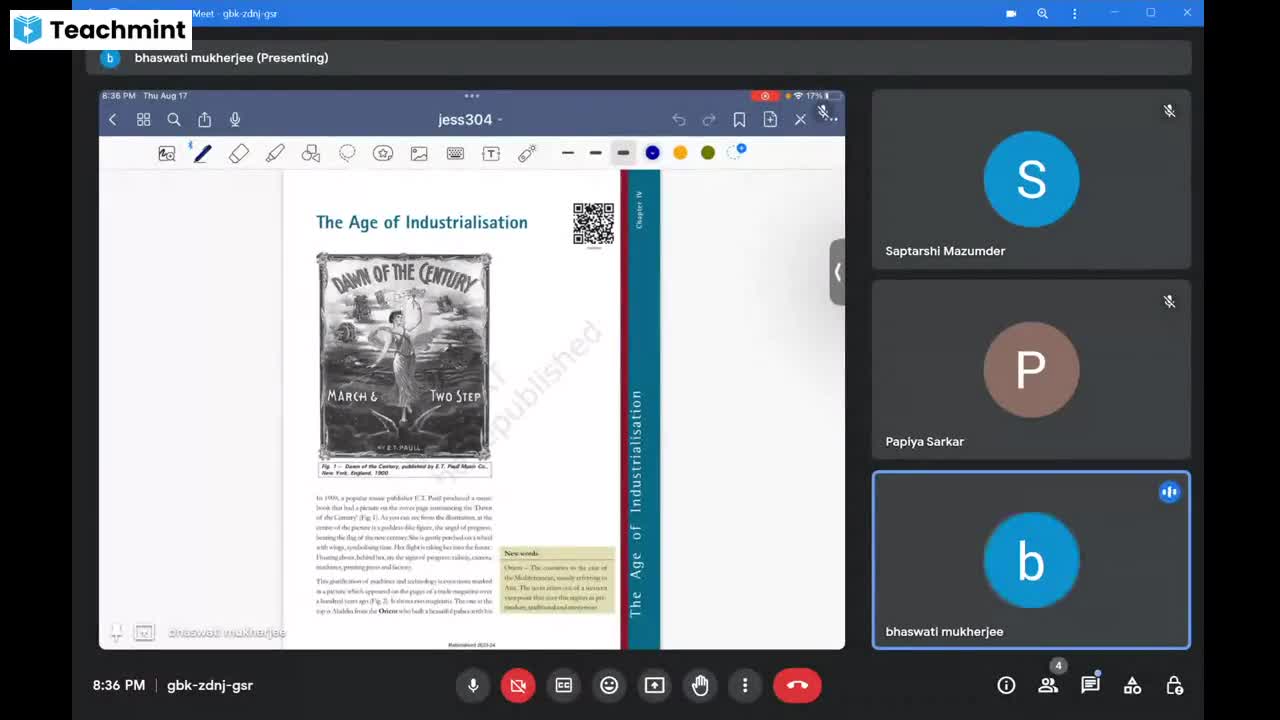Select the highlighter tool
The height and width of the screenshot is (720, 1280).
275,153
